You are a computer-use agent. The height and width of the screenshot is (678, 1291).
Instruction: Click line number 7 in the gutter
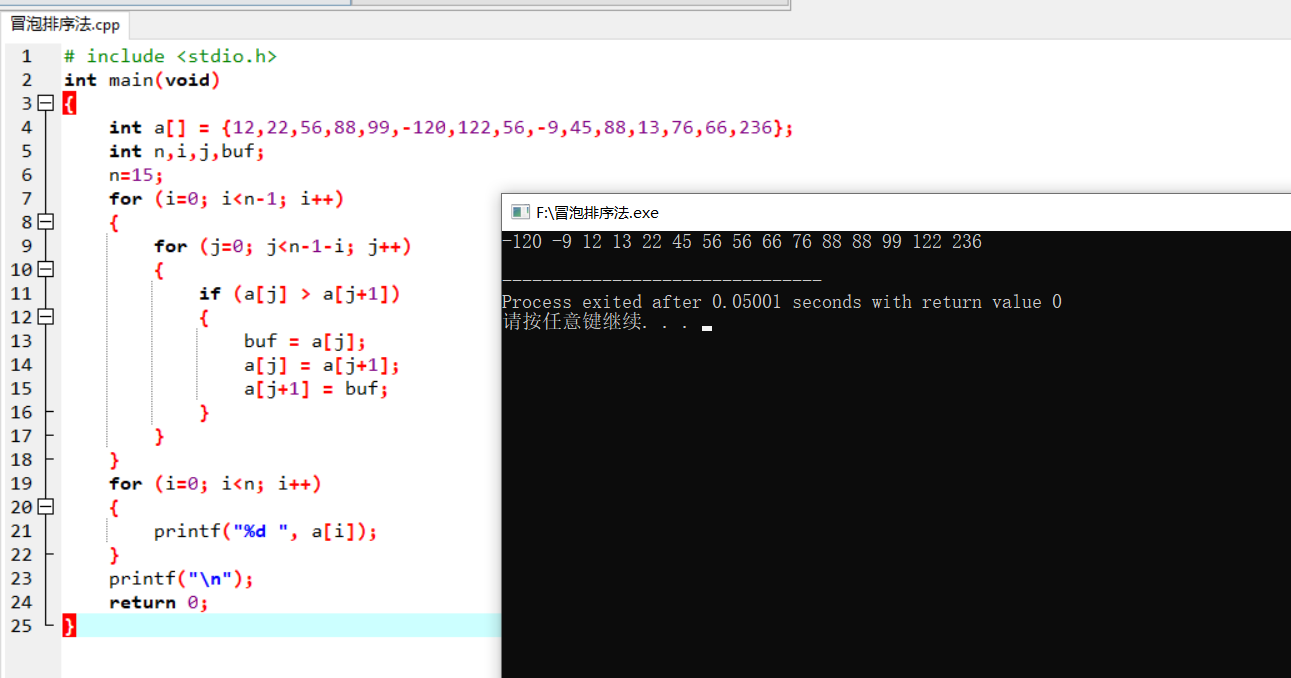click(x=26, y=198)
